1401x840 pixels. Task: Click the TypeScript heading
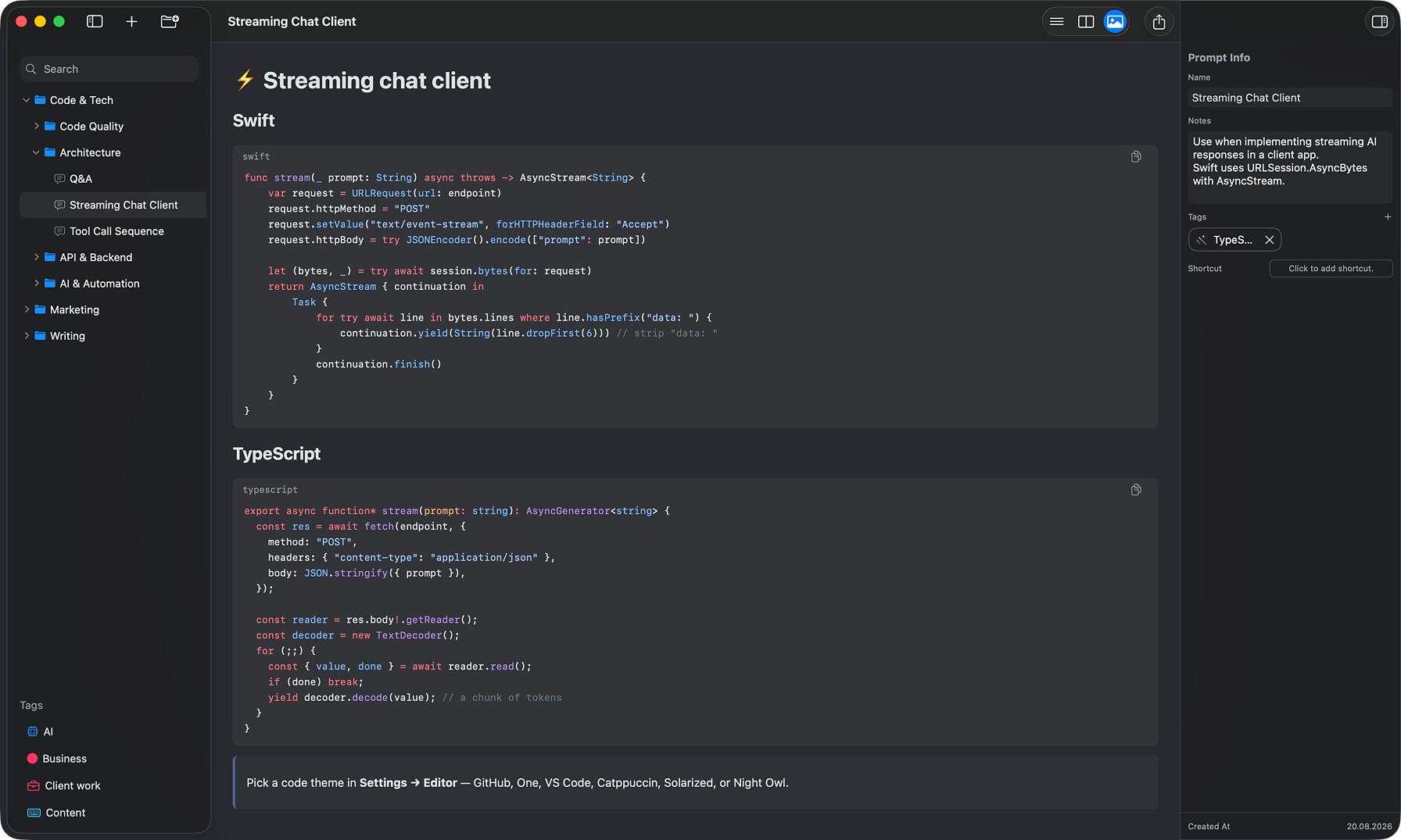pyautogui.click(x=277, y=454)
